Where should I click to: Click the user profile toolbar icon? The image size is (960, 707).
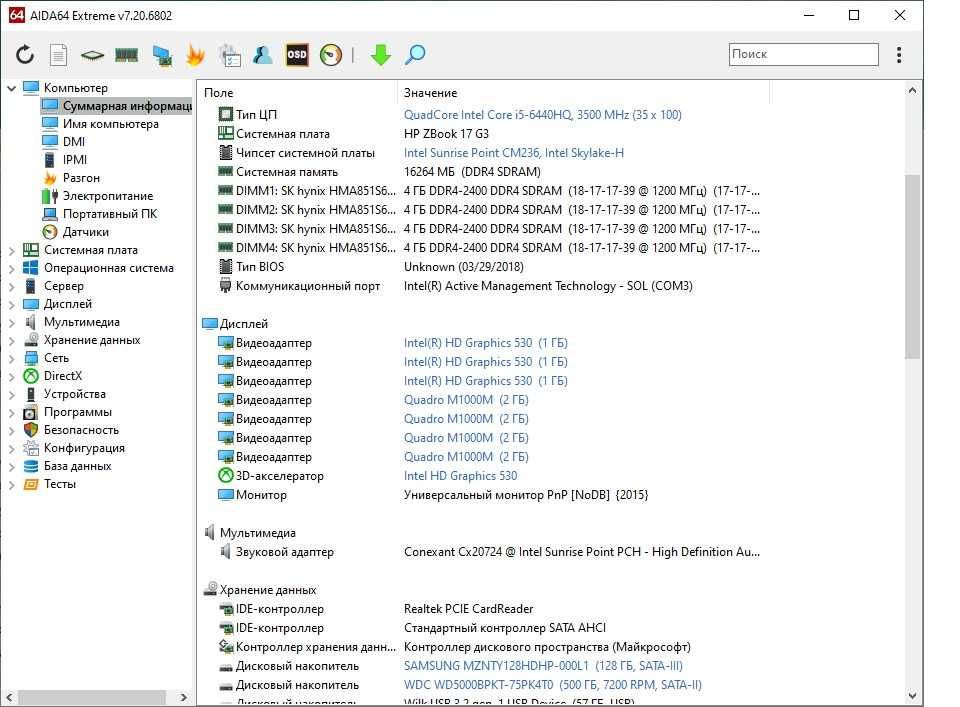(x=263, y=55)
